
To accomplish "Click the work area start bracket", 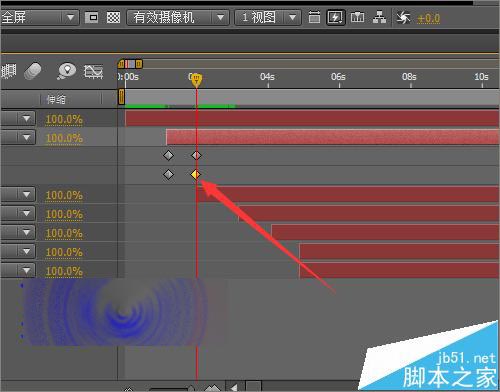I will point(121,97).
